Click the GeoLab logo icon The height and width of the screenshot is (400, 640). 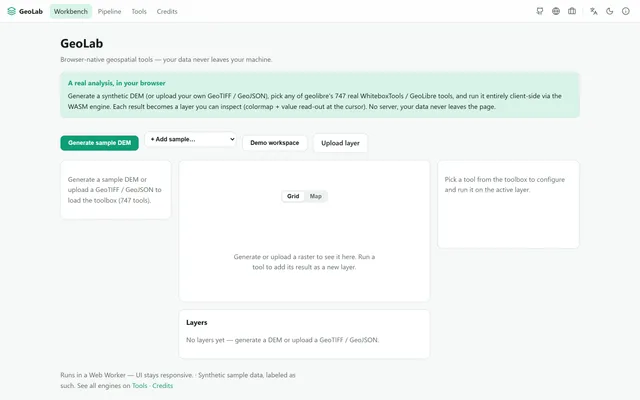(x=11, y=11)
